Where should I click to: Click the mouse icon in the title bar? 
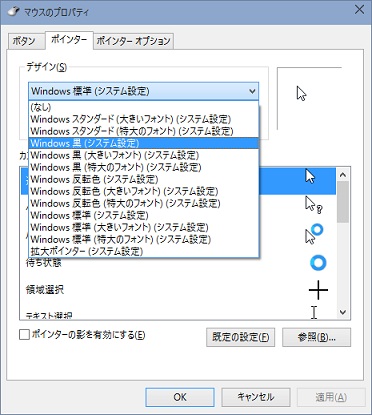coord(13,12)
